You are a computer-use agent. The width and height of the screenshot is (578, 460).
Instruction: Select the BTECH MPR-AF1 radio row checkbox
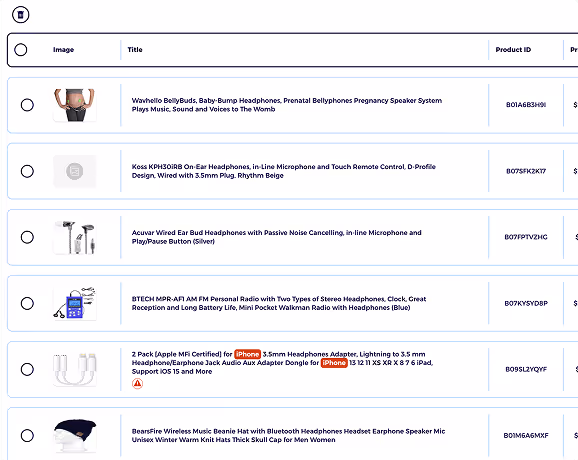pyautogui.click(x=27, y=303)
